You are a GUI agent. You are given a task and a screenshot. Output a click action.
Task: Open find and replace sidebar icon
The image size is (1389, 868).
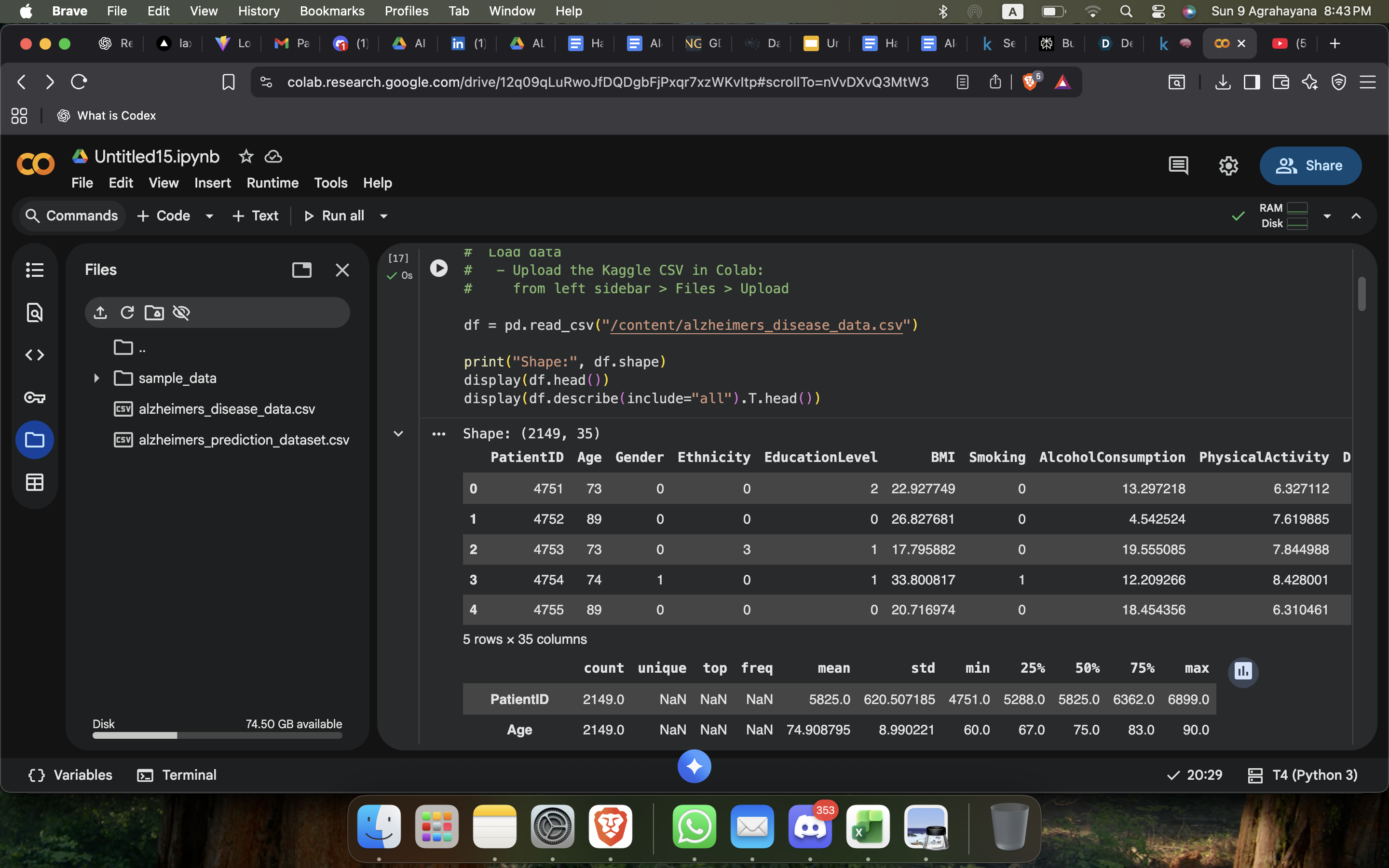[34, 312]
